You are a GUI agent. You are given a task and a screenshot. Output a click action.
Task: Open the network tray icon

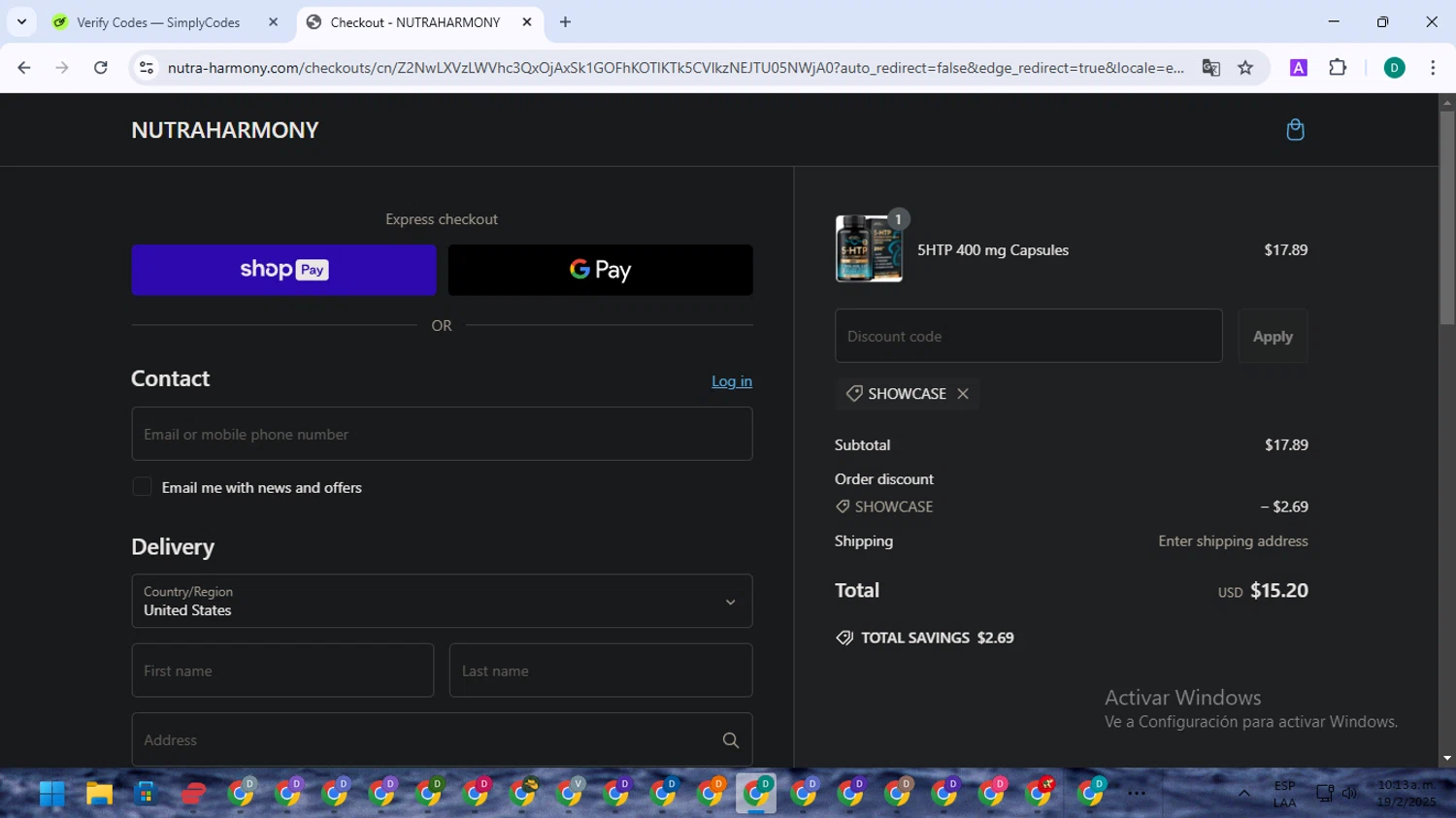[x=1324, y=794]
